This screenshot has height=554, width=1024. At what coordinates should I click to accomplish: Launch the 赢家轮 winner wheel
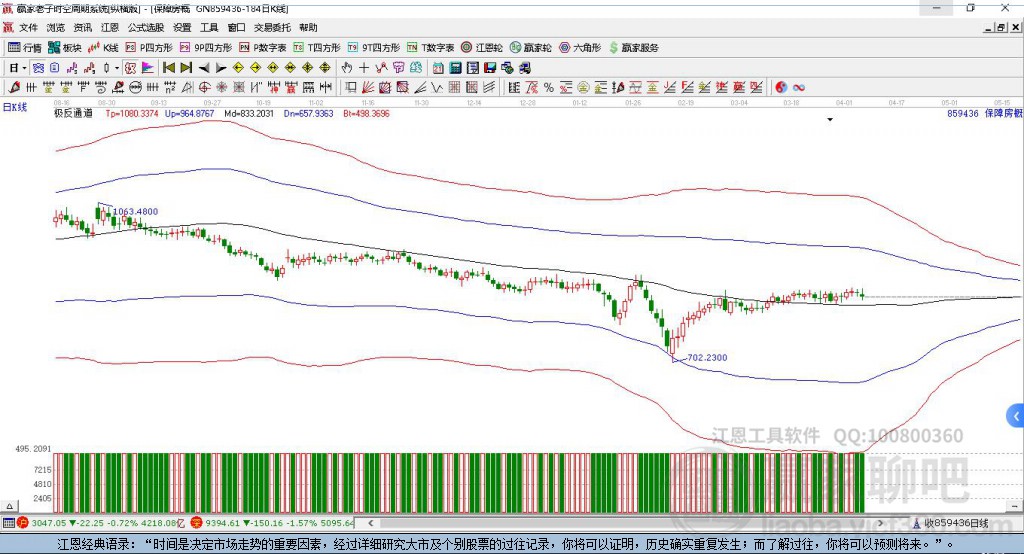(530, 48)
